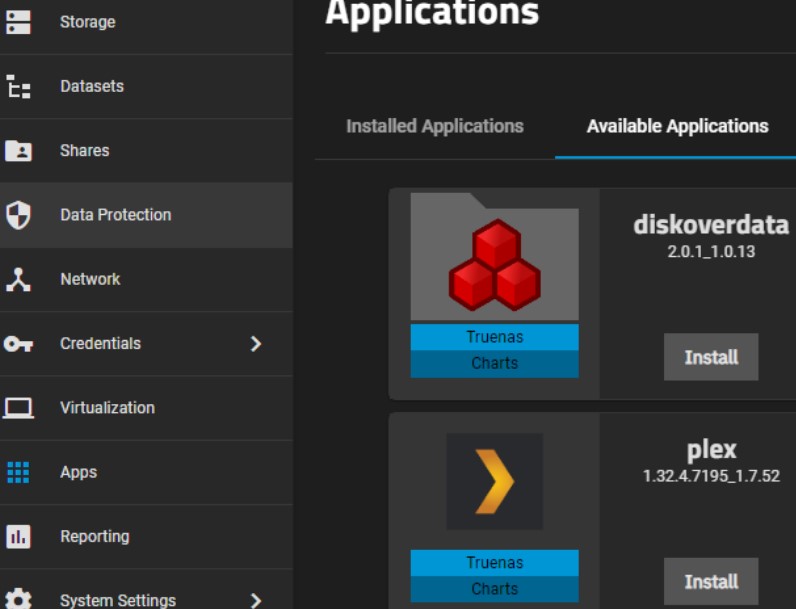Click the plex orange chevron logo

point(494,482)
